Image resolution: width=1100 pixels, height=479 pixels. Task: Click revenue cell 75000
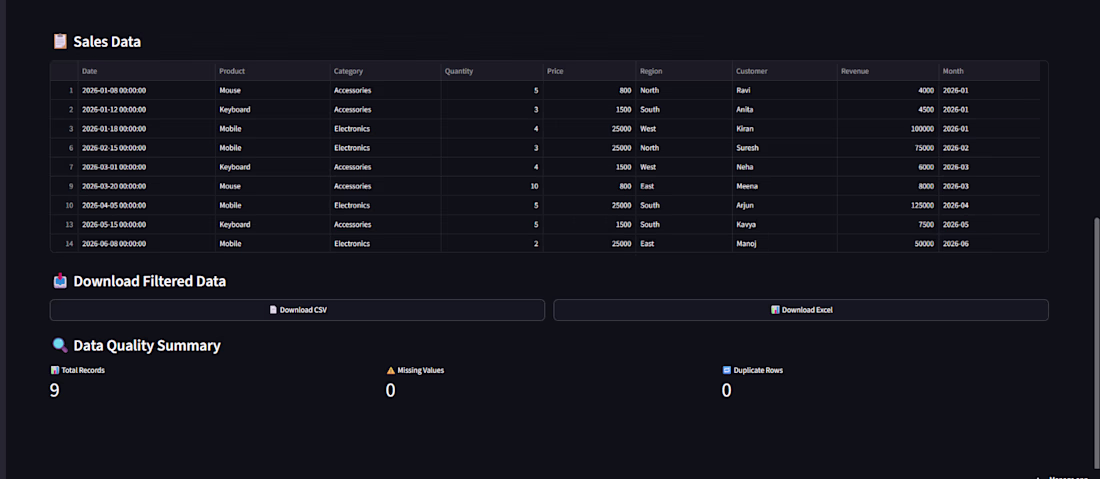887,148
